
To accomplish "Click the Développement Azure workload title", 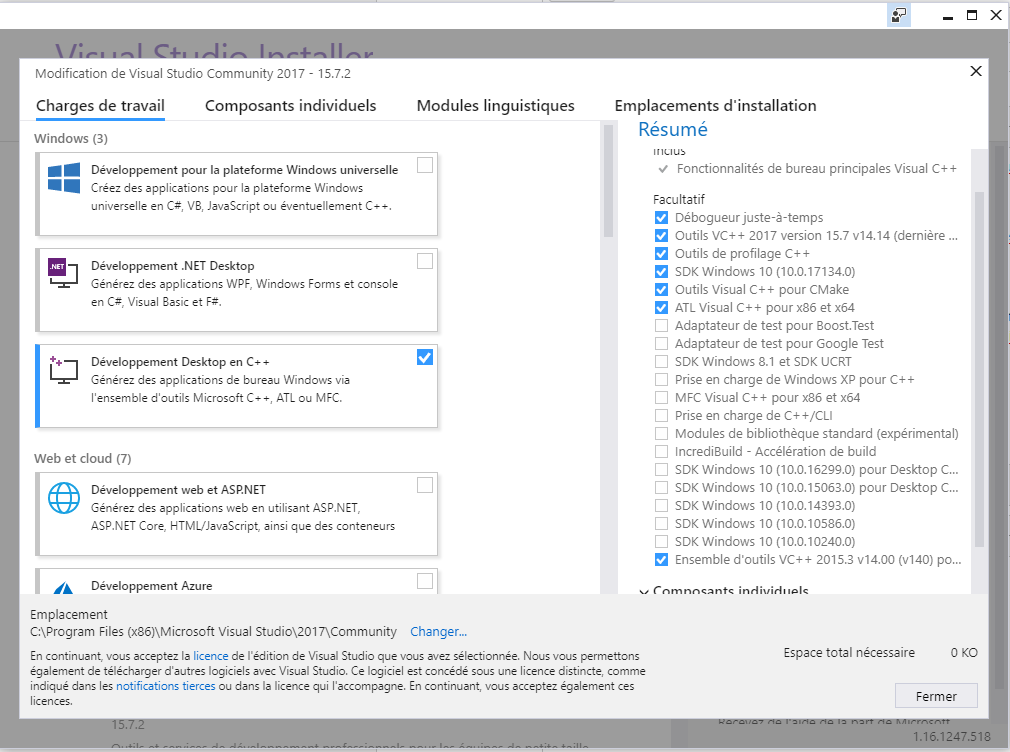I will click(151, 586).
